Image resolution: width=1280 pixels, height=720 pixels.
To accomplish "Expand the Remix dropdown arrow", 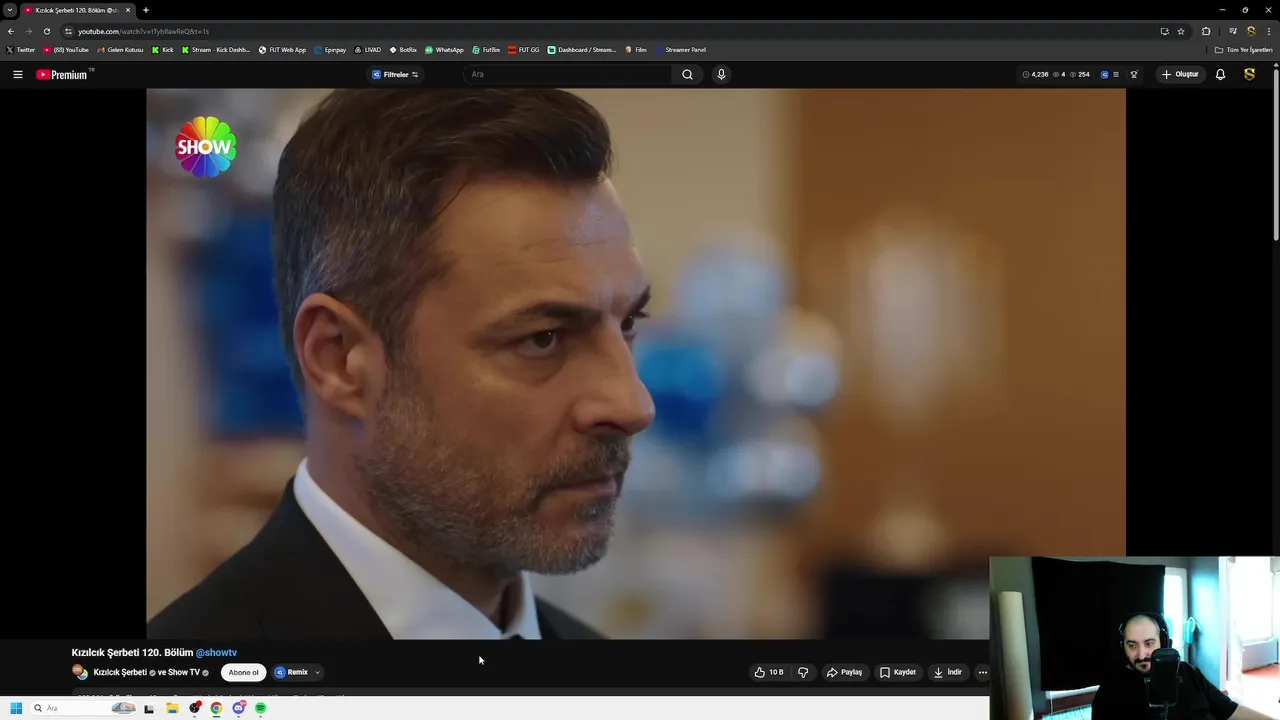I will click(317, 672).
